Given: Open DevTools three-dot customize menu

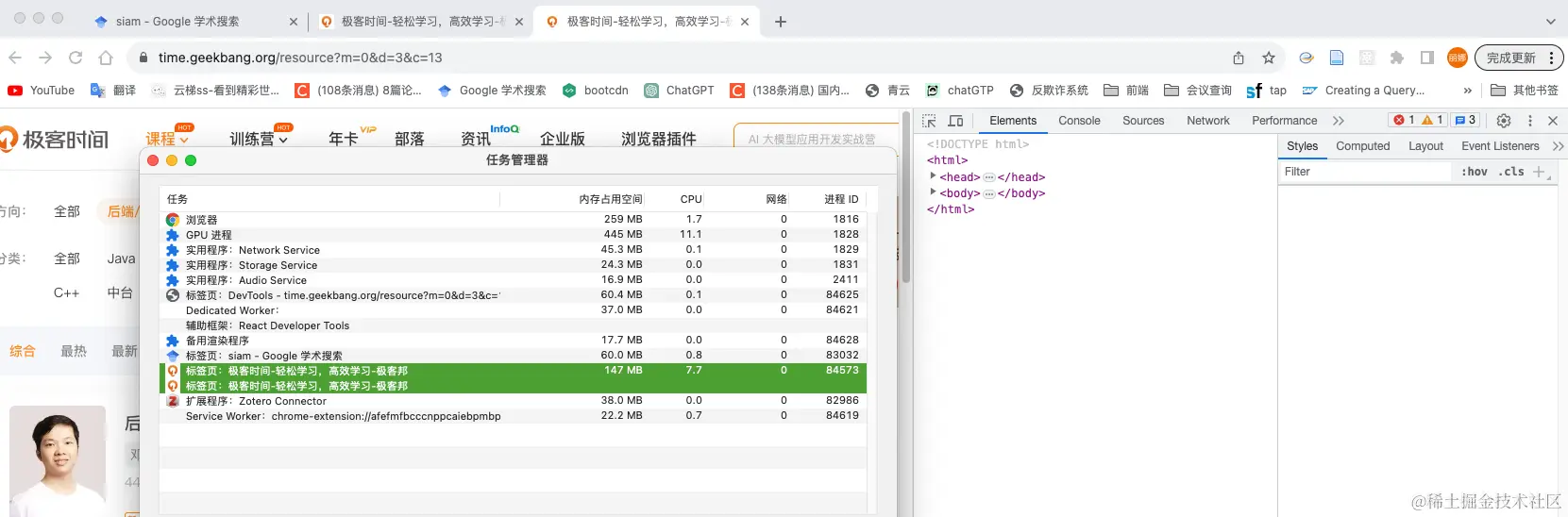Looking at the screenshot, I should [x=1530, y=121].
